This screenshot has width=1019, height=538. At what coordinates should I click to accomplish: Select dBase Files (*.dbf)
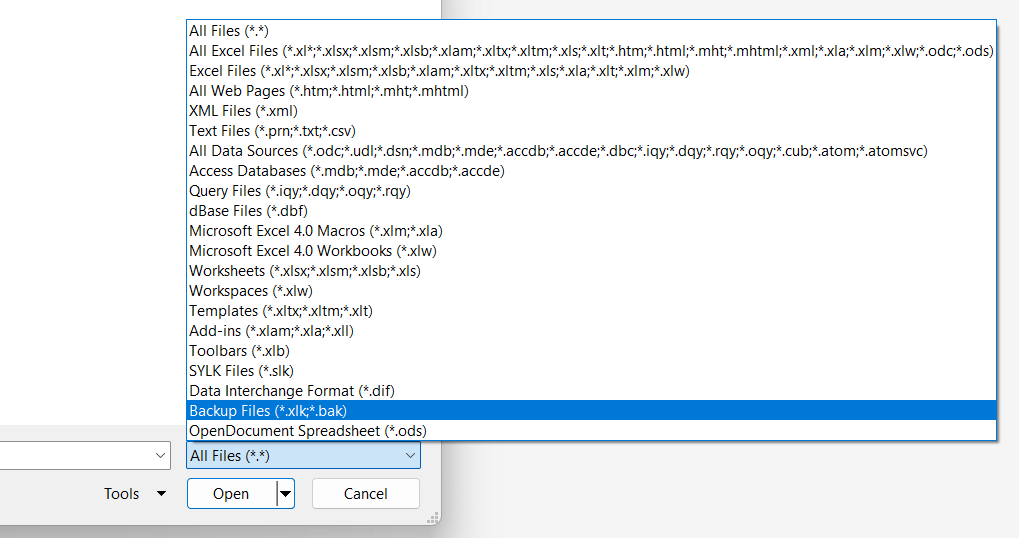(591, 211)
